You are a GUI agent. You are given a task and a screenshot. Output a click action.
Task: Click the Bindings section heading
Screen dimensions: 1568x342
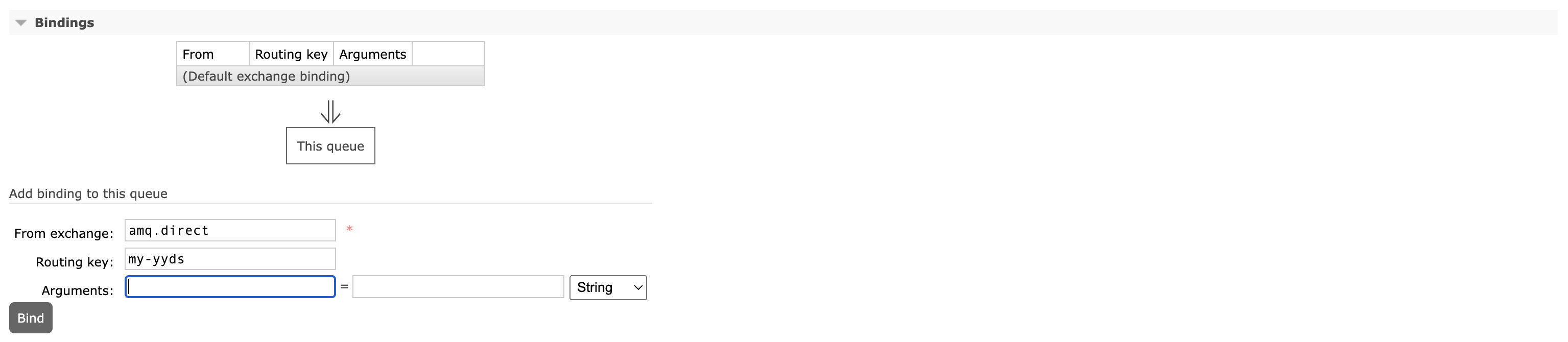click(x=64, y=22)
